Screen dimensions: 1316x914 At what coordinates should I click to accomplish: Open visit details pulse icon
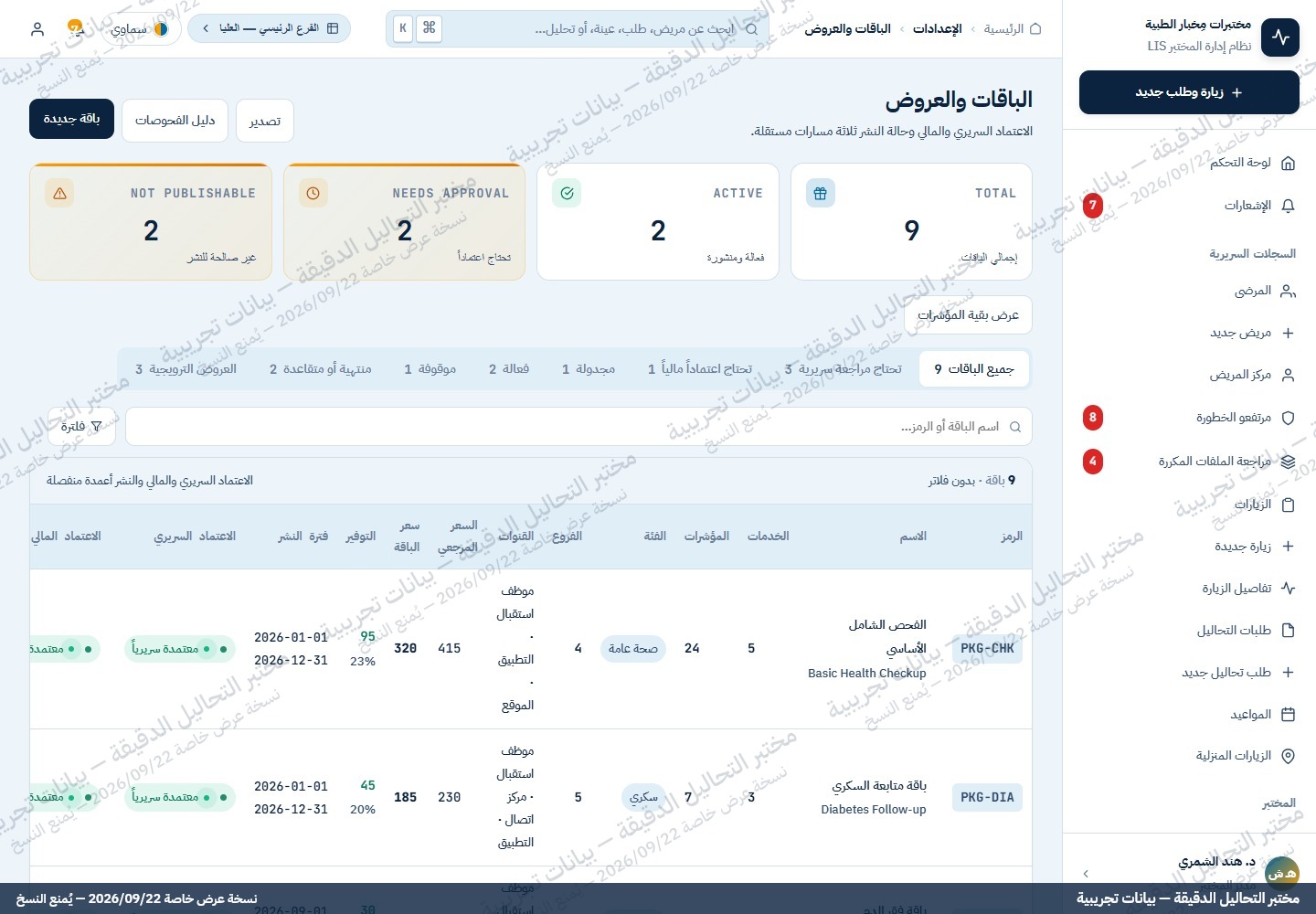tap(1288, 589)
